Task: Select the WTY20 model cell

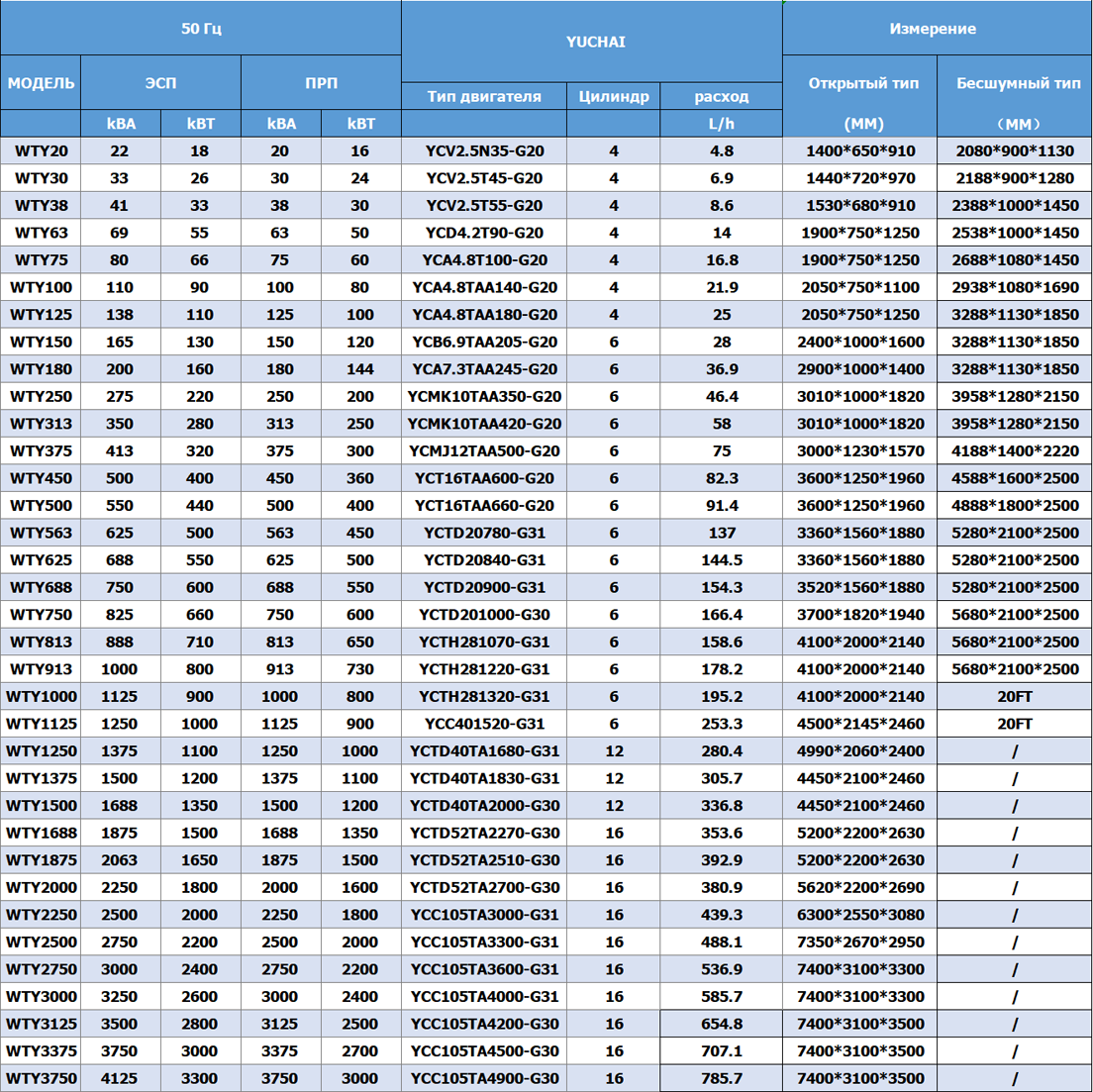Action: (x=42, y=150)
